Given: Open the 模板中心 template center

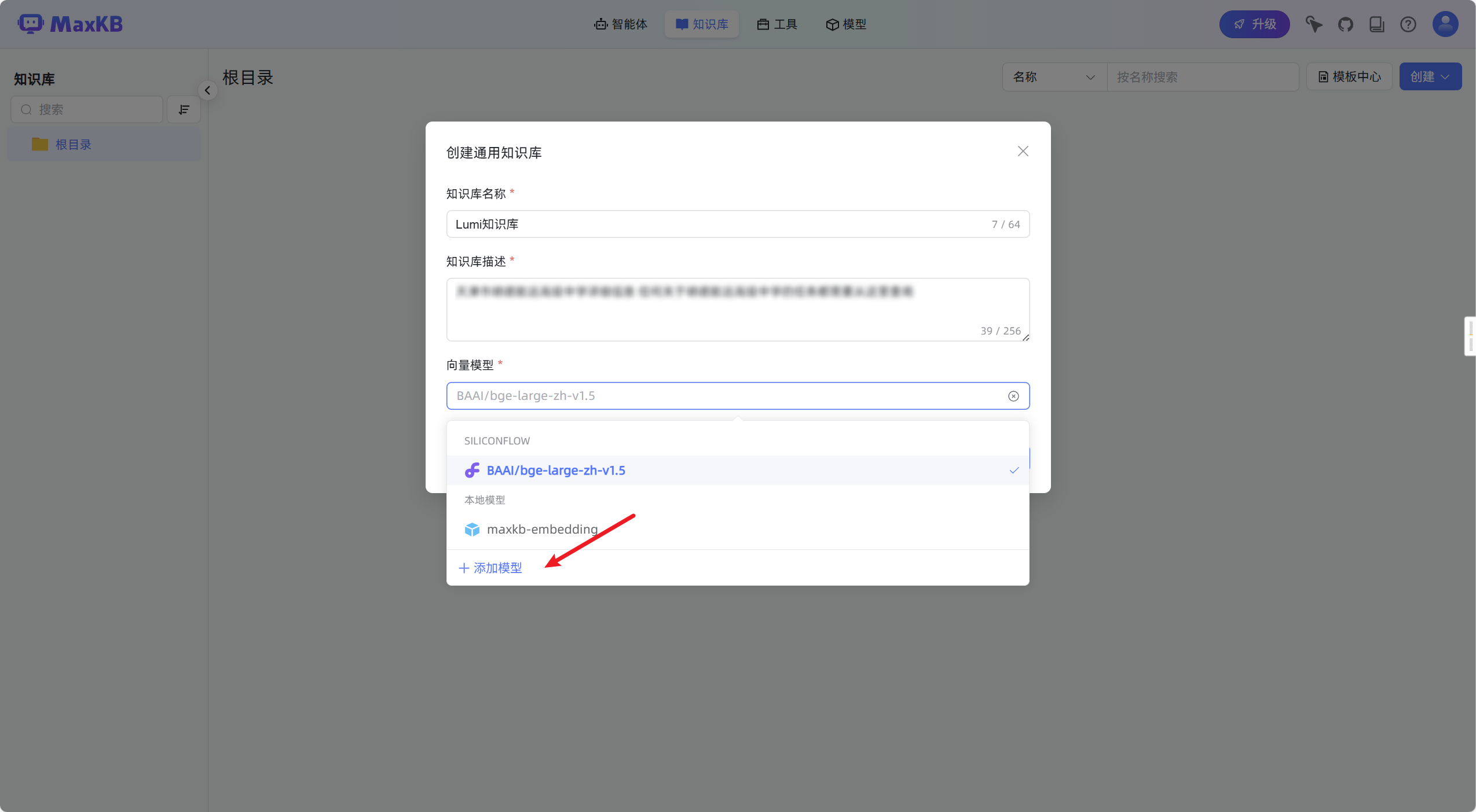Looking at the screenshot, I should point(1349,76).
